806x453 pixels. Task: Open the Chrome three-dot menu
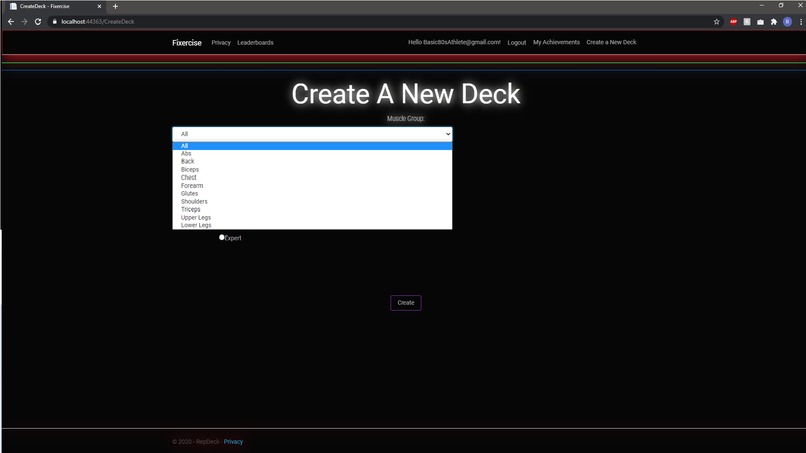tap(801, 22)
